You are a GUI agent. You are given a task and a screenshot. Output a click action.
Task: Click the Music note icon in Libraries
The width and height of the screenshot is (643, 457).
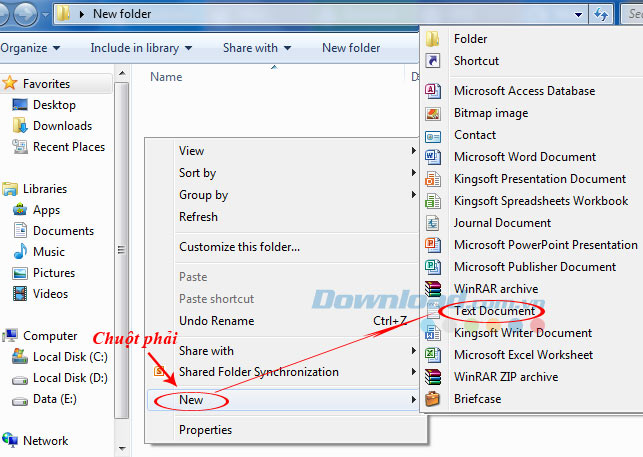[20, 251]
